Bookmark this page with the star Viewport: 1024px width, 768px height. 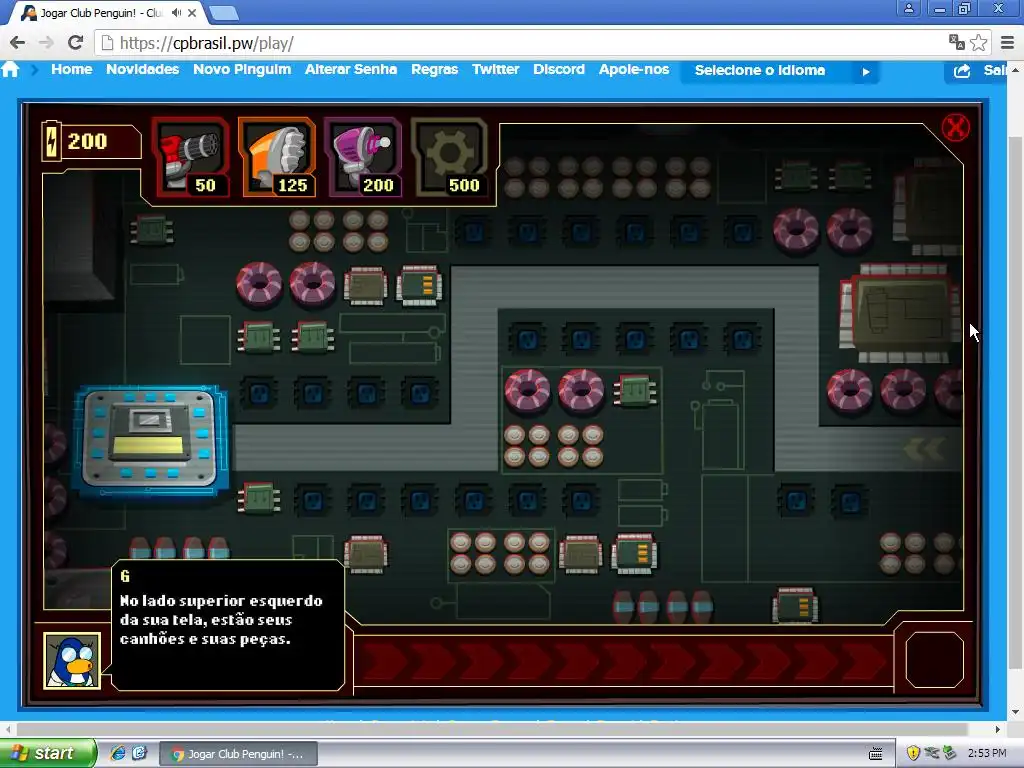[978, 43]
